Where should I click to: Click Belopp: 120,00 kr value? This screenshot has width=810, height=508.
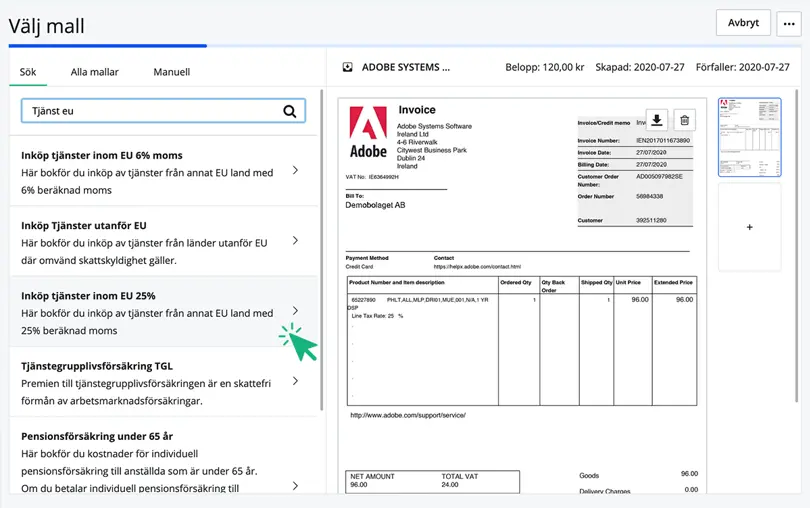tap(544, 67)
